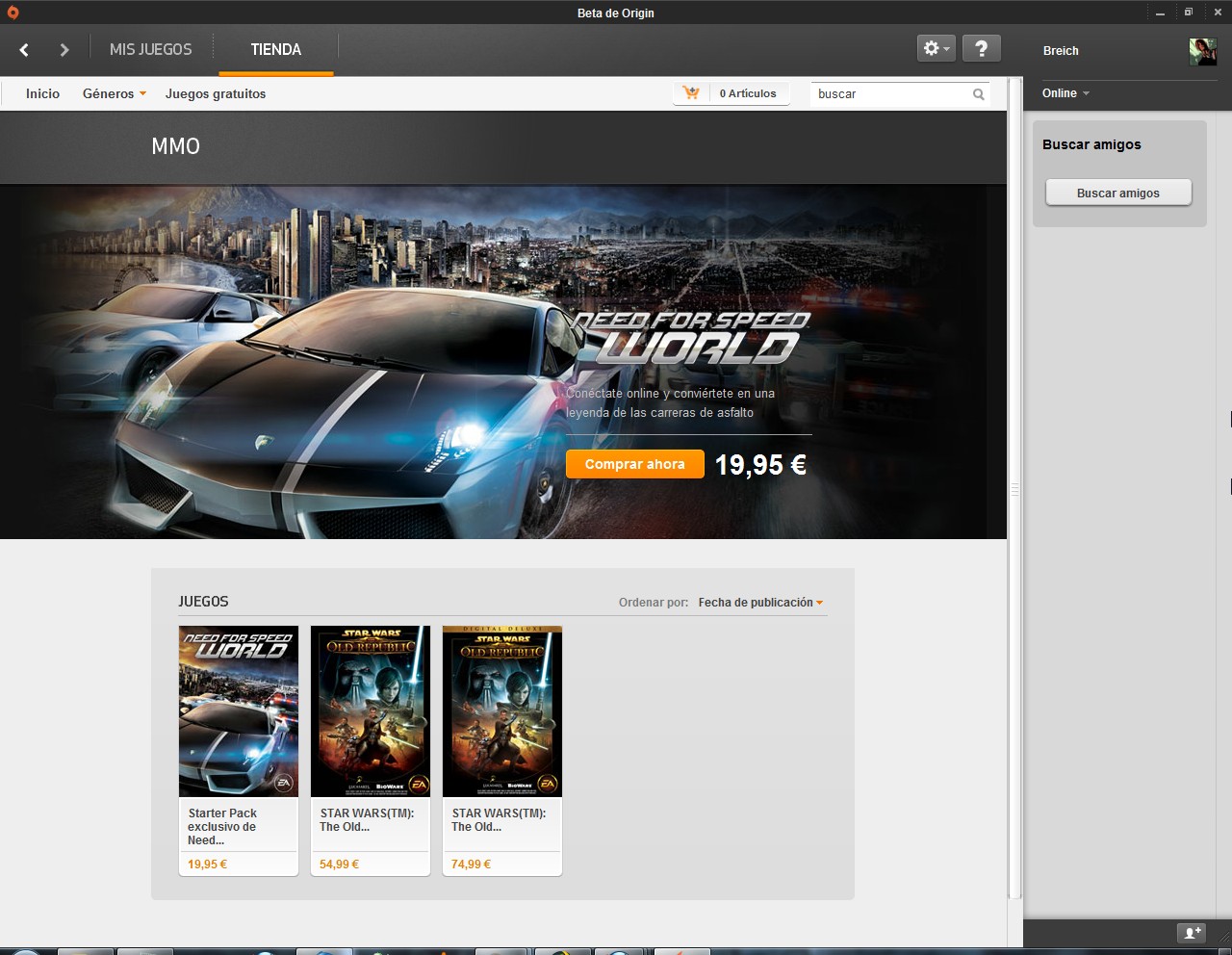Click the 19,95 € Starter Pack price

[207, 865]
